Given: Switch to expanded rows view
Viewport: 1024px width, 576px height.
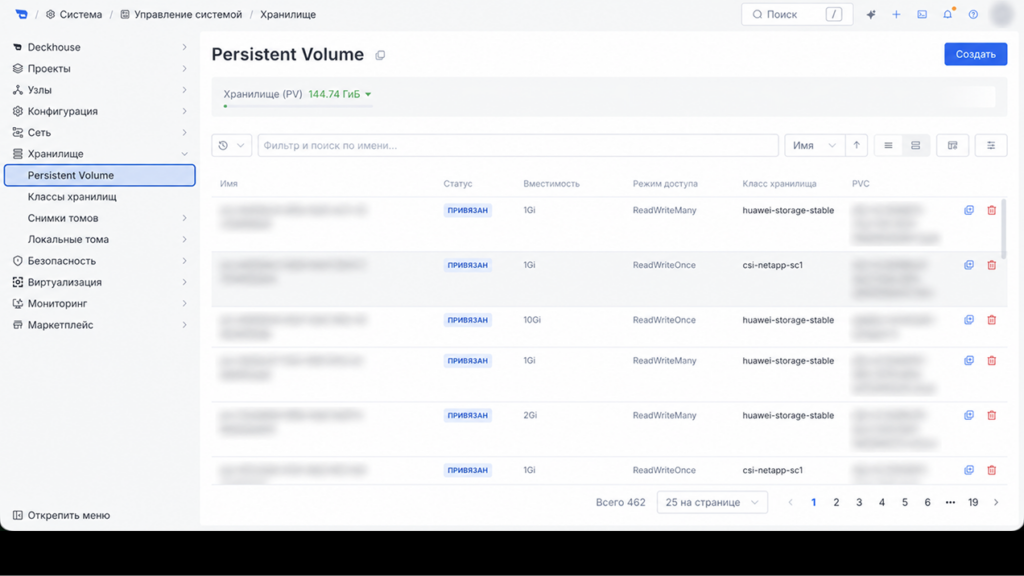Looking at the screenshot, I should pyautogui.click(x=916, y=146).
